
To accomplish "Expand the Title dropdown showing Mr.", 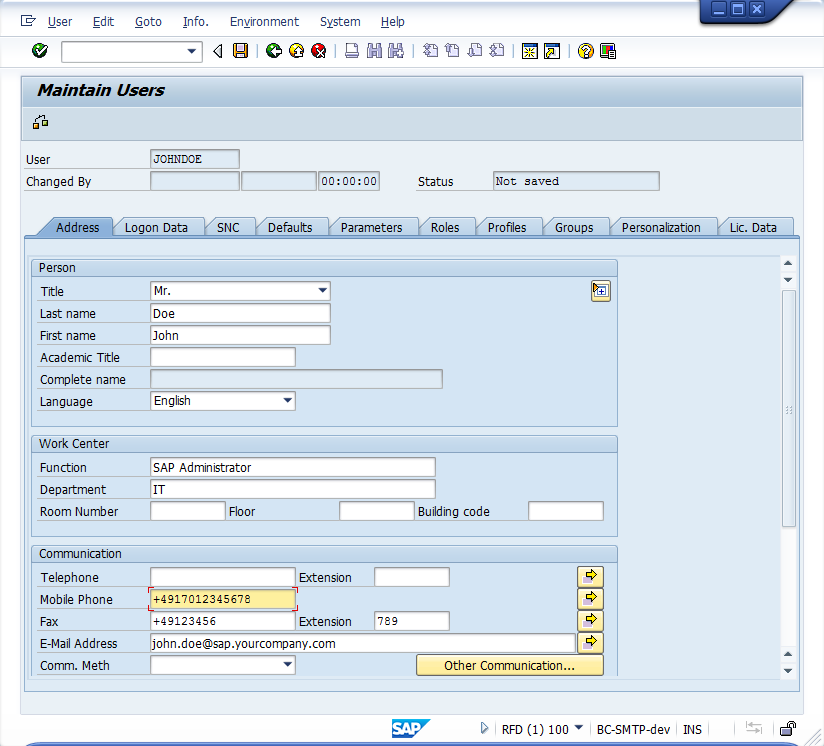I will (x=322, y=291).
